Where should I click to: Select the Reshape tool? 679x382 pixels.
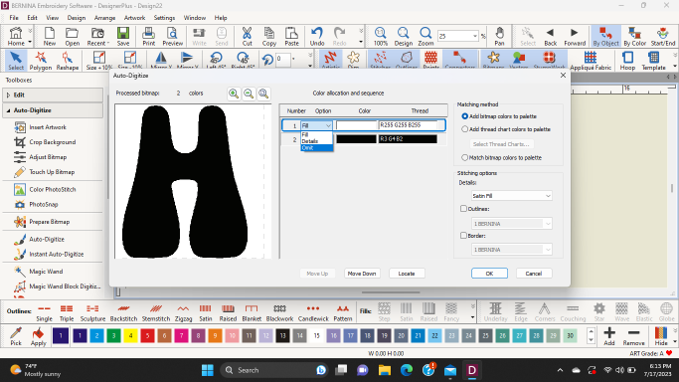(67, 61)
